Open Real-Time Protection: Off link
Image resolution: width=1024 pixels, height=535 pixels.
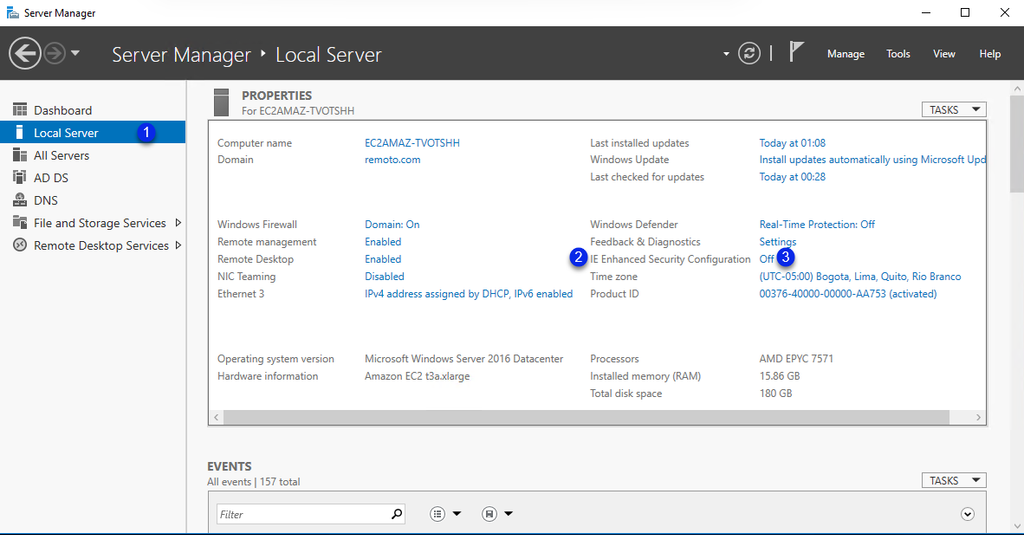click(817, 224)
